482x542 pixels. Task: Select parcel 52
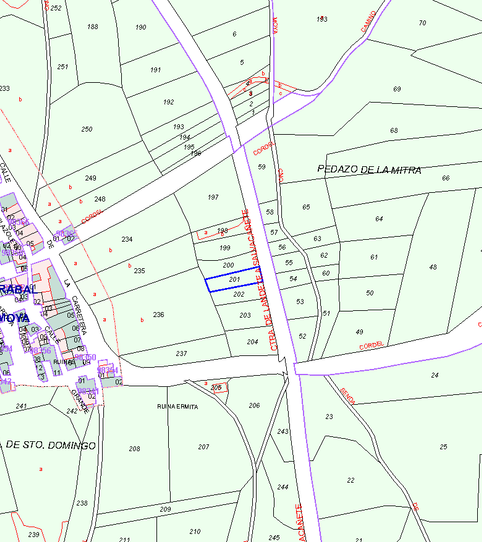pyautogui.click(x=302, y=336)
